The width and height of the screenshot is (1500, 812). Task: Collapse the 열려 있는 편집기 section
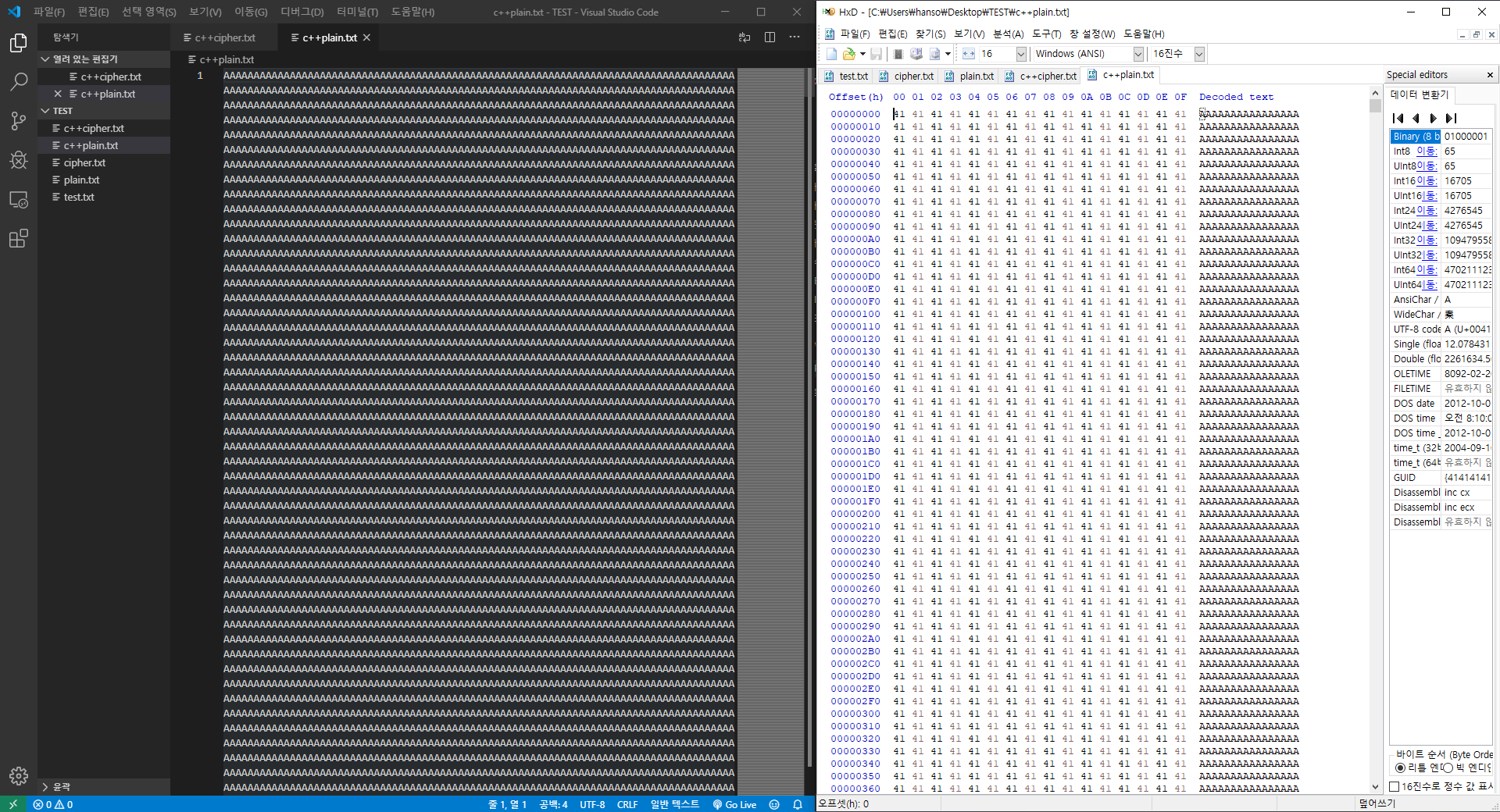(x=104, y=59)
